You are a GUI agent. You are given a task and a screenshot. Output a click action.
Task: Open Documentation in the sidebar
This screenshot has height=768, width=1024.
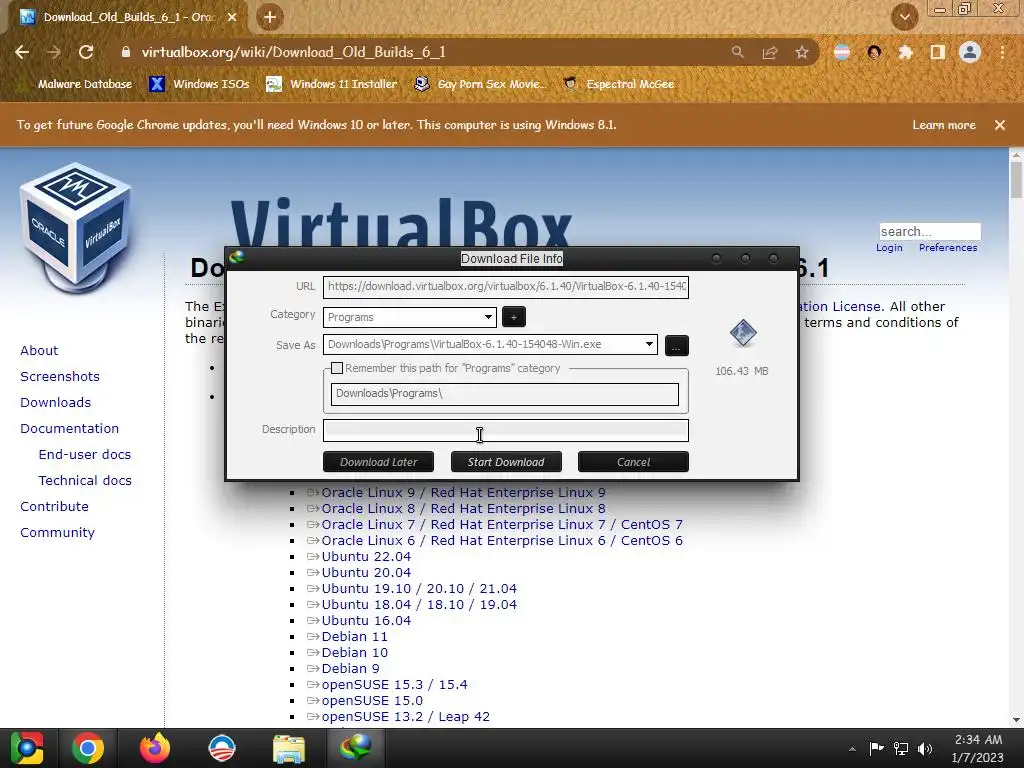(x=70, y=428)
